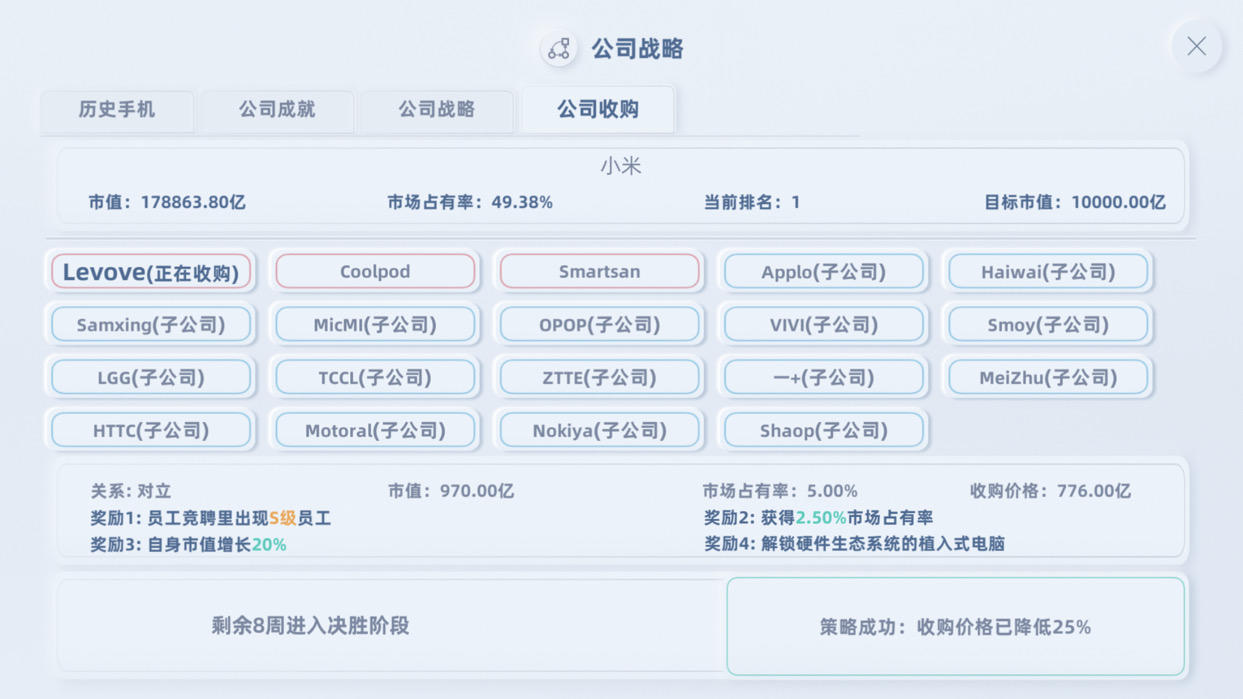The image size is (1243, 699).
Task: Close the company strategy dialog
Action: coord(1196,46)
